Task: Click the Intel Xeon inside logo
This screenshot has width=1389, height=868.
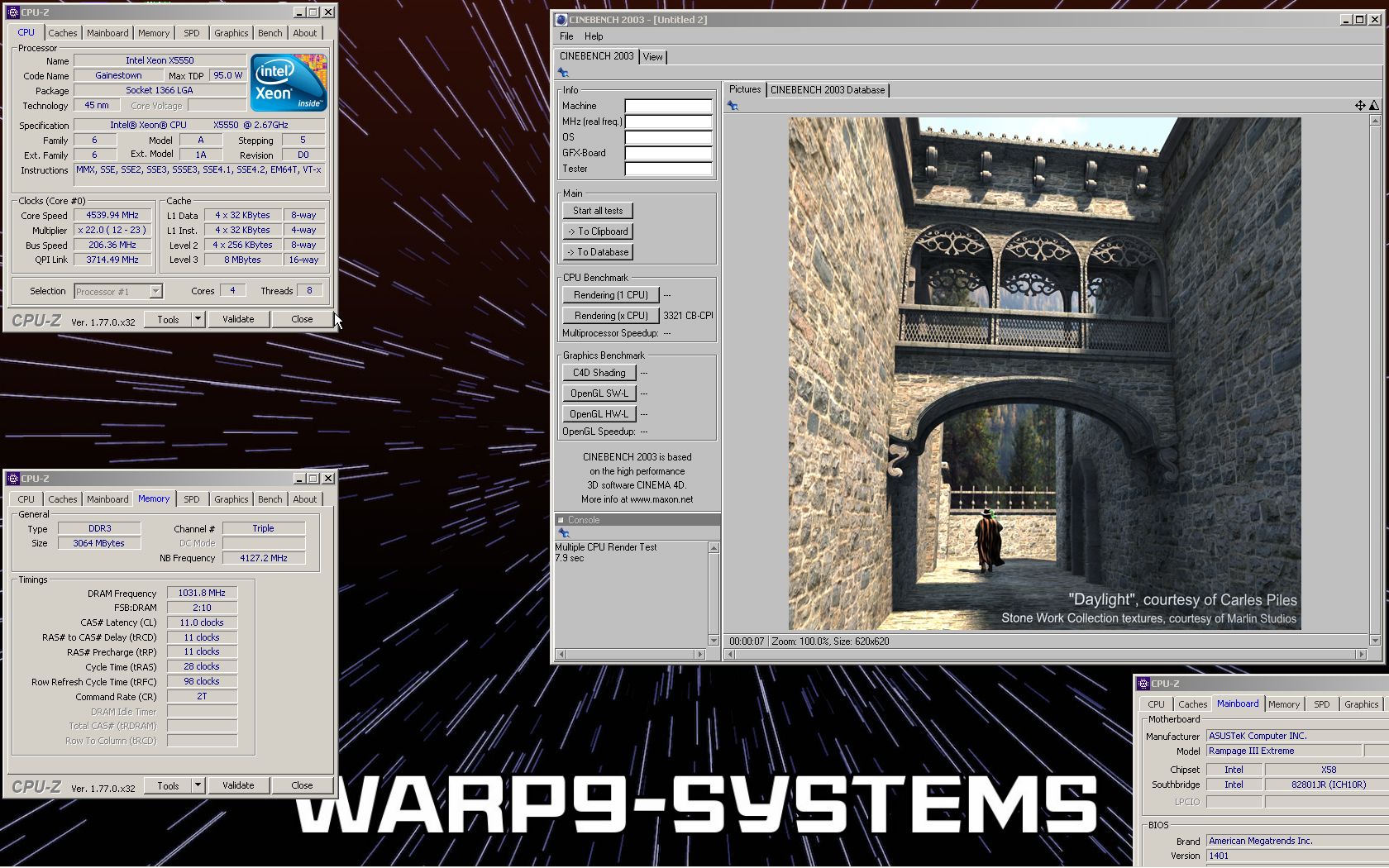Action: [289, 83]
